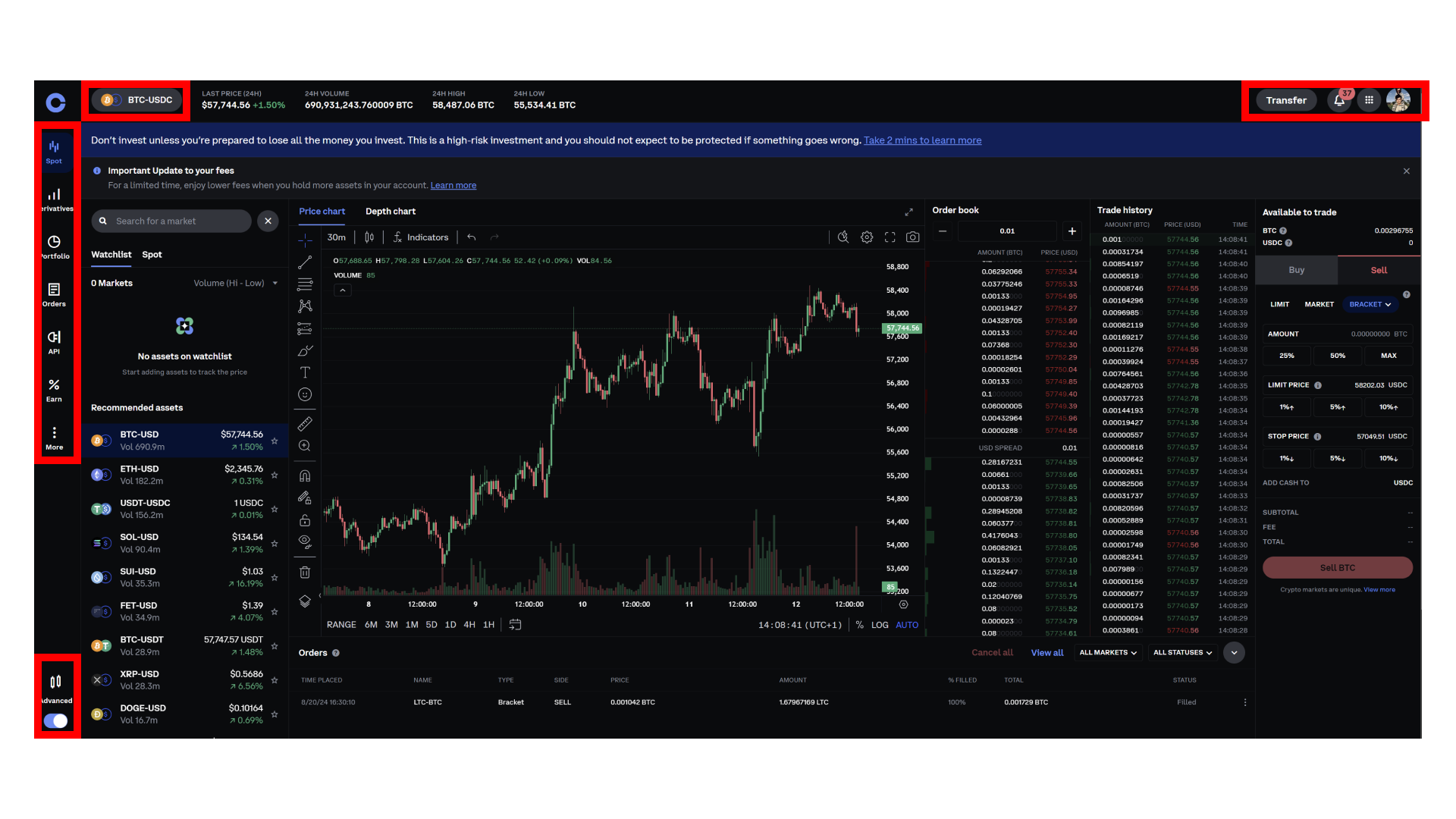Take a chart snapshot with the camera icon
Screen dimensions: 1456x819
(x=912, y=237)
